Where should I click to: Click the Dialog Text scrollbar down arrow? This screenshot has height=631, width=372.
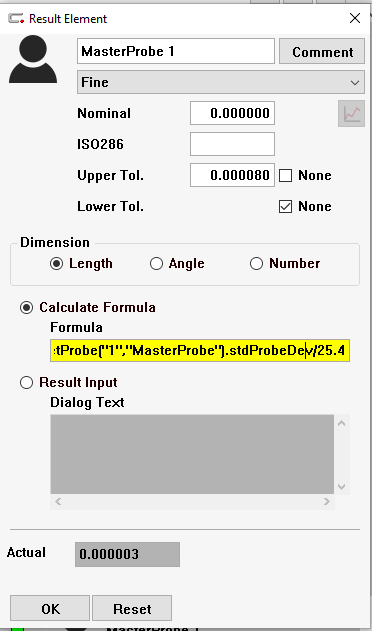pos(342,487)
